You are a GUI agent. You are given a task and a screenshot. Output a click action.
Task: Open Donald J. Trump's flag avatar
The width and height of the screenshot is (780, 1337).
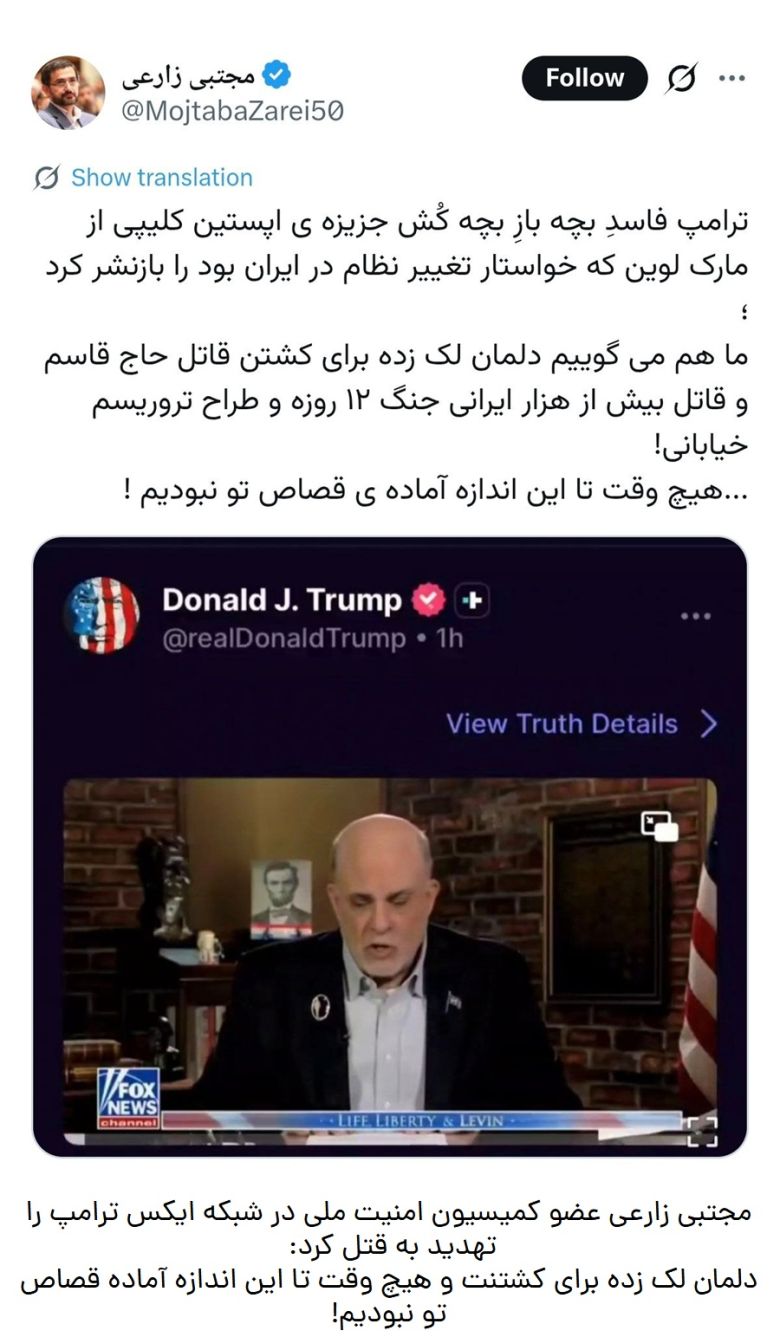click(101, 616)
